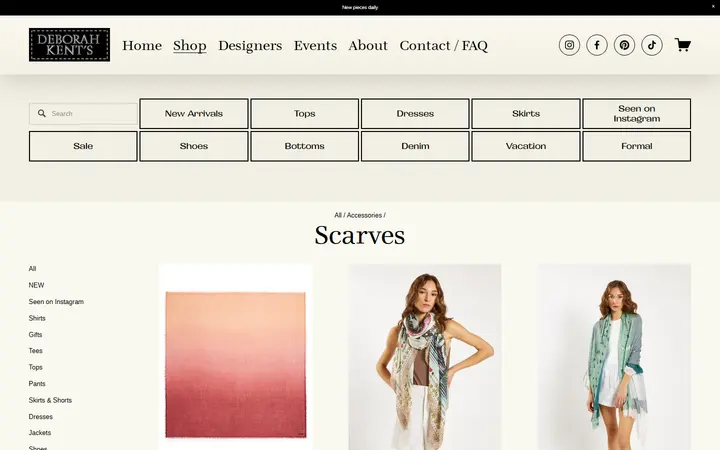The height and width of the screenshot is (450, 720).
Task: Browse the Vacation category button
Action: (x=526, y=146)
